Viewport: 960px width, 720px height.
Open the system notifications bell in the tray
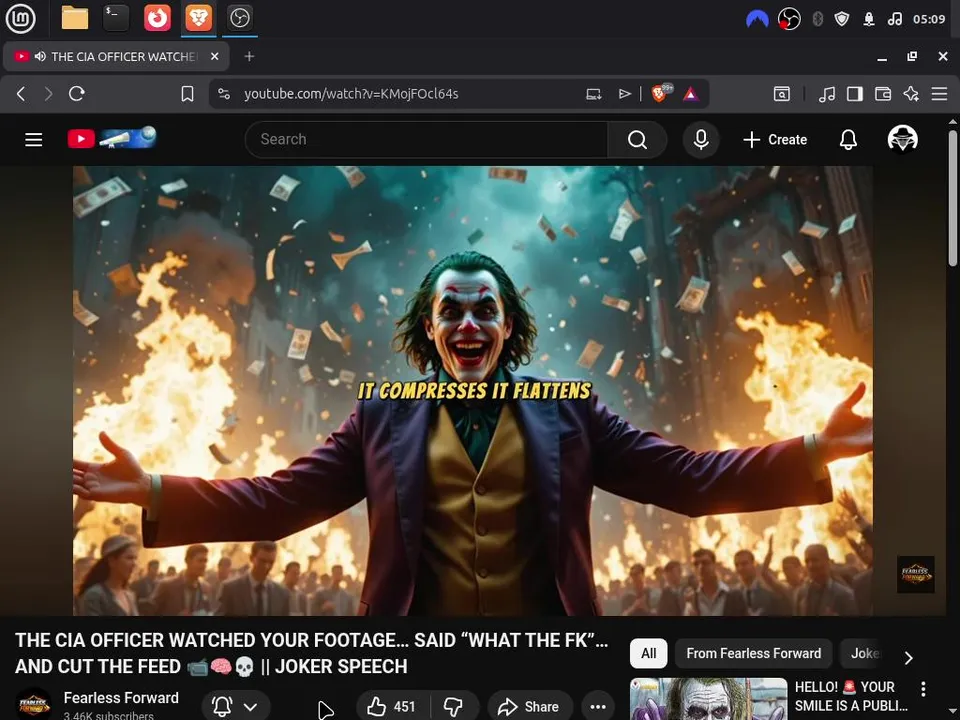click(x=869, y=19)
